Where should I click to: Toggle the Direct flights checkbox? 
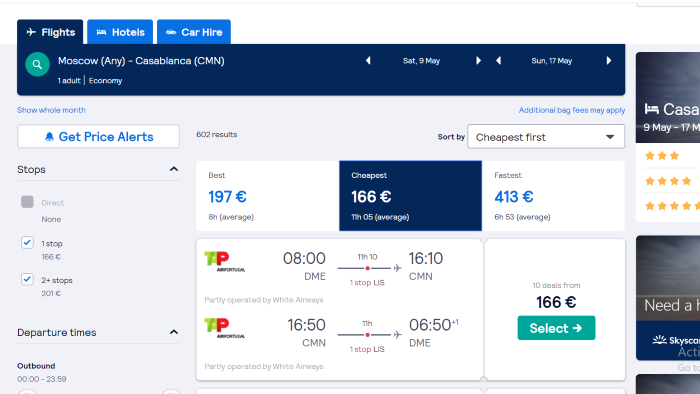(x=27, y=202)
